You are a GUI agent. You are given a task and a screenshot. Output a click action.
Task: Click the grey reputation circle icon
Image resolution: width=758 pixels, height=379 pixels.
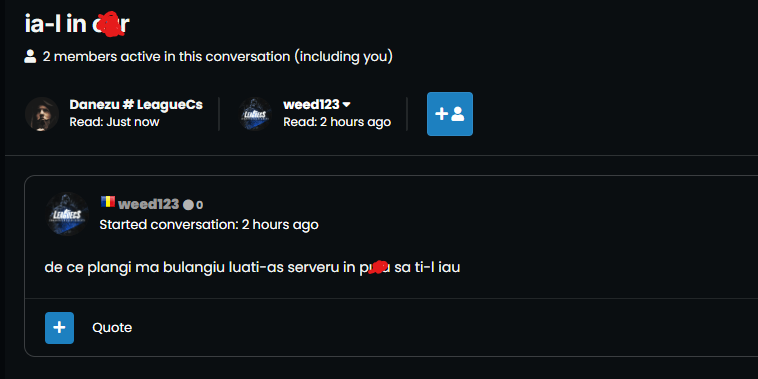point(188,205)
